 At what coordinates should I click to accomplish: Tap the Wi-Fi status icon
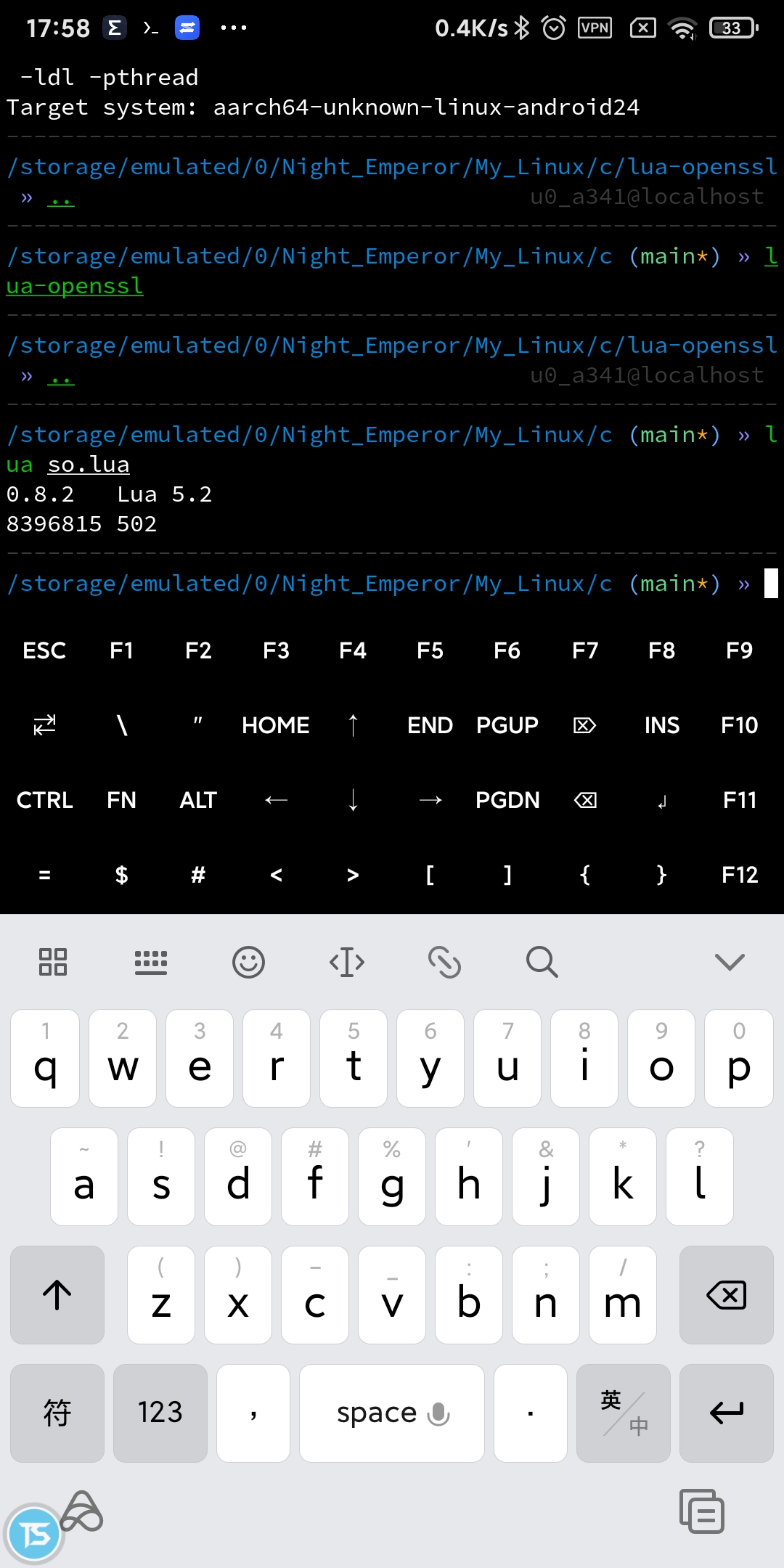682,28
